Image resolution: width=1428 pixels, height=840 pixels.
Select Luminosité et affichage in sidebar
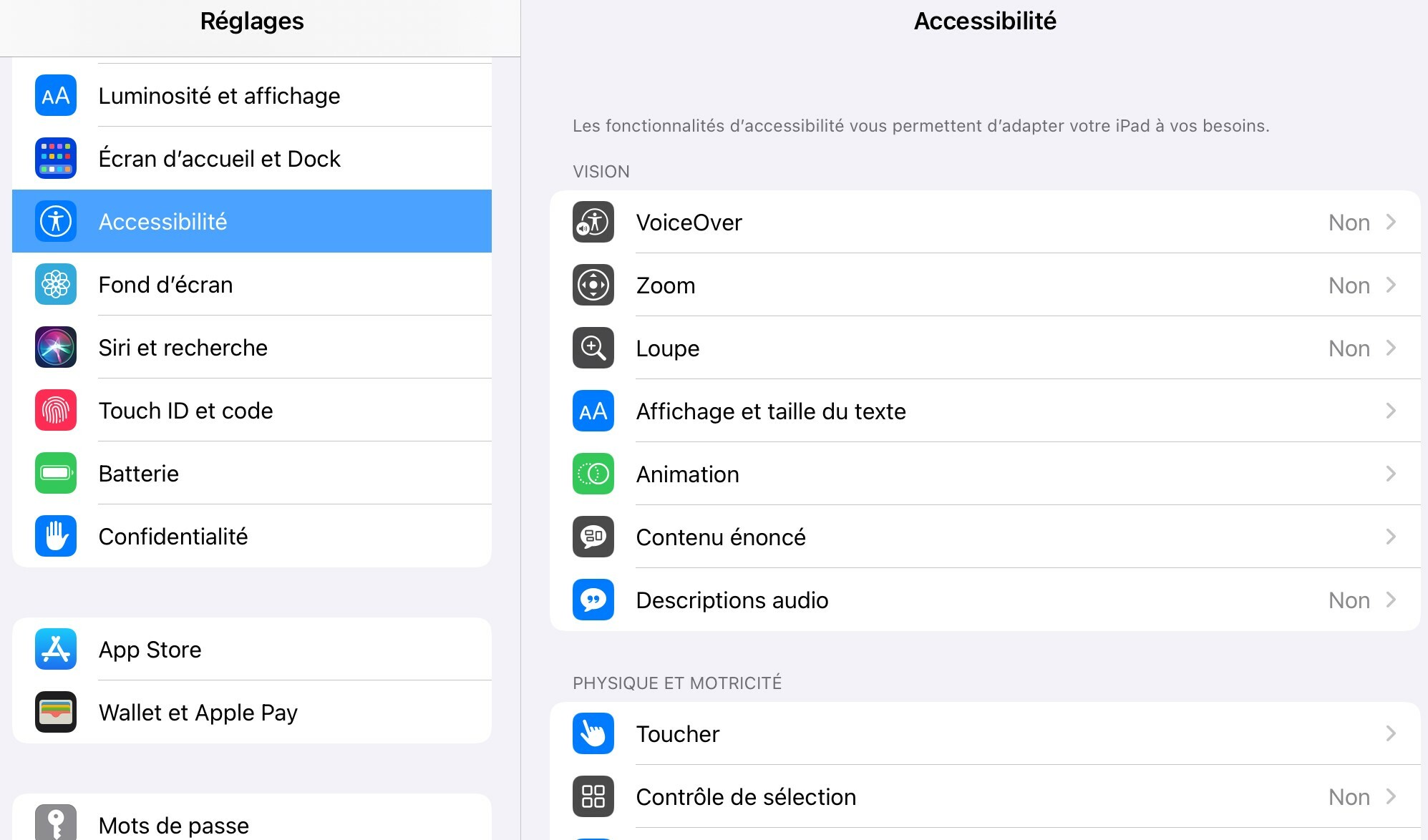click(252, 95)
